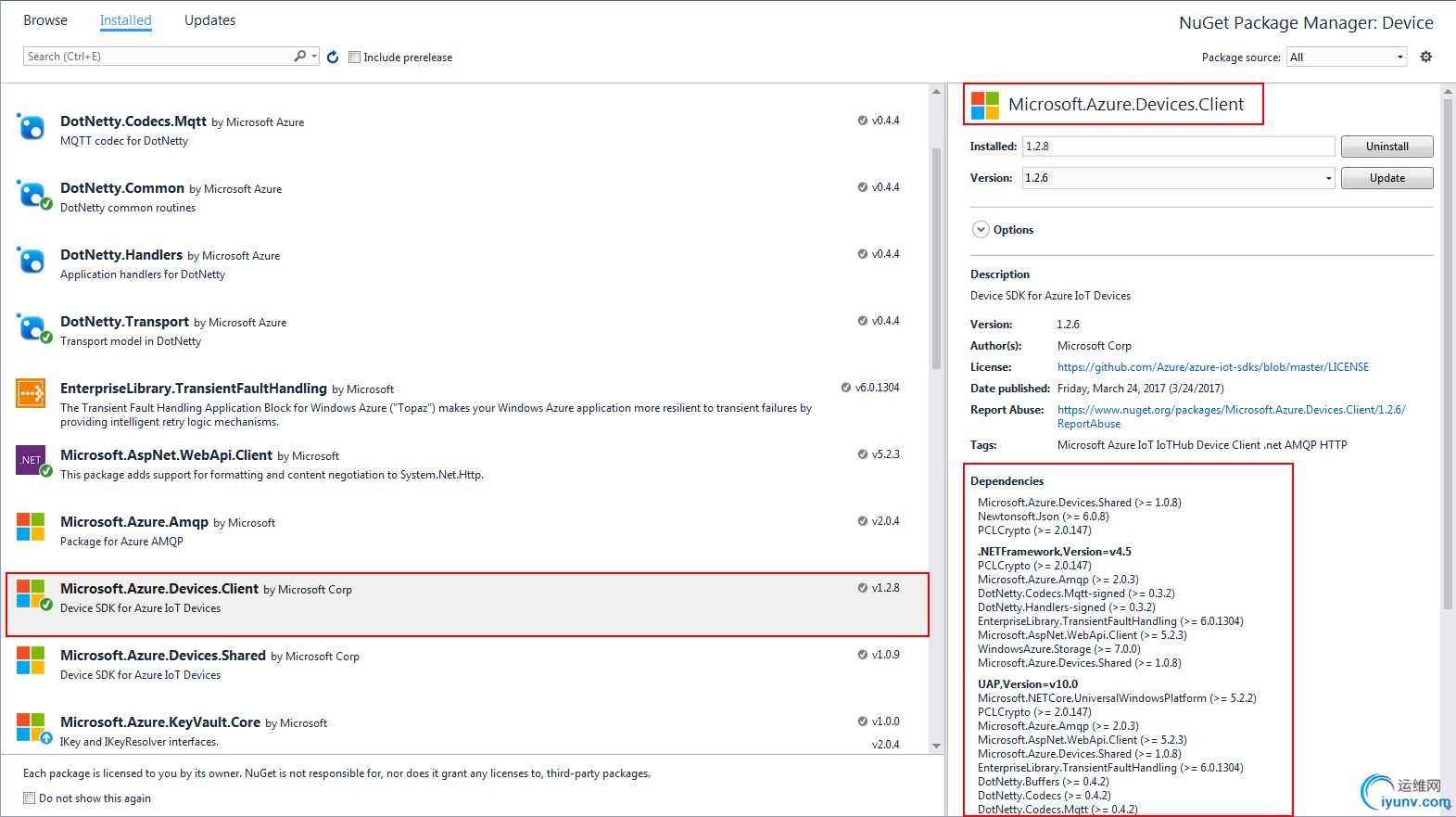Click the Microsoft.Azure.Amqp package icon

click(x=31, y=527)
